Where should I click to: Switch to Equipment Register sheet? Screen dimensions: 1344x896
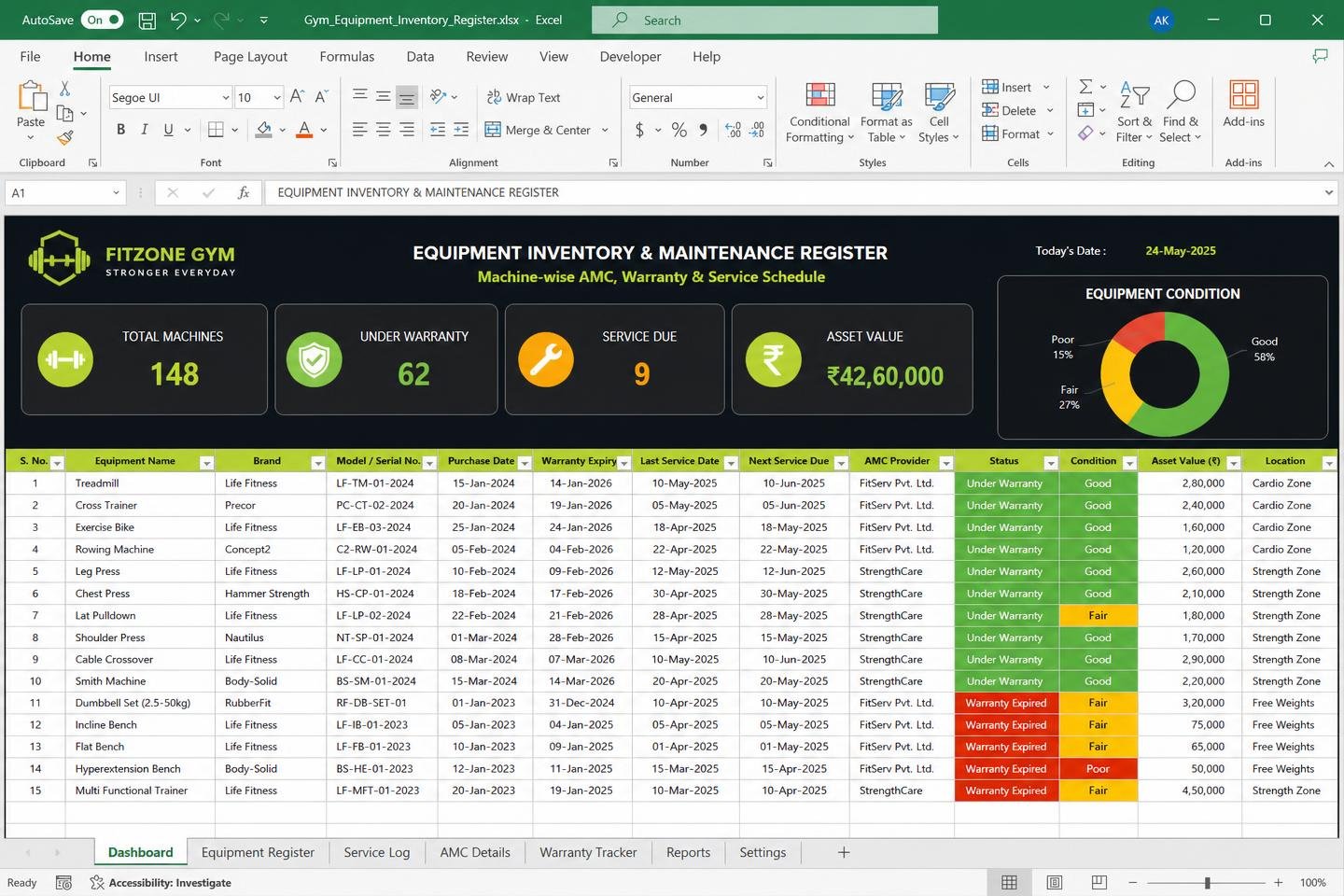pyautogui.click(x=258, y=852)
